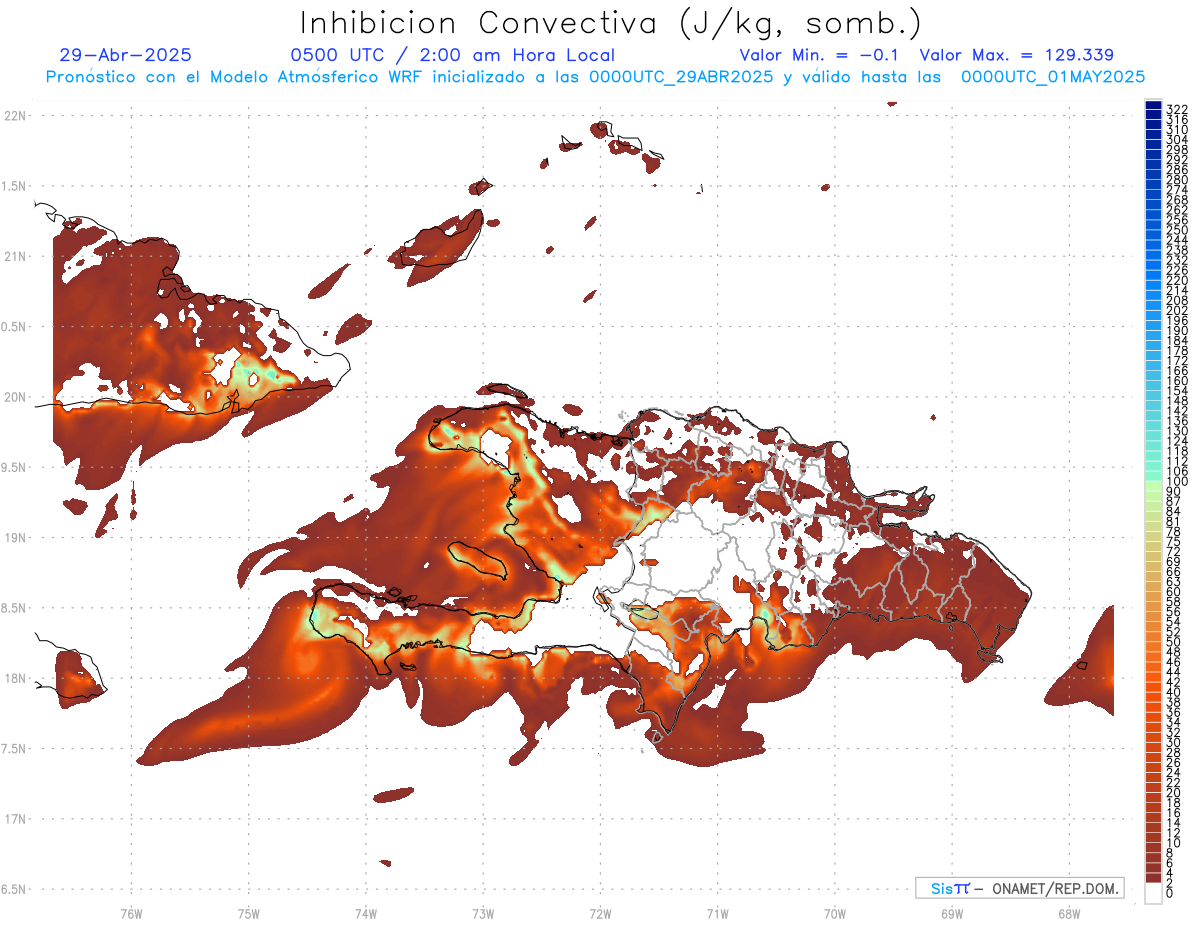Viewport: 1200px width, 927px height.
Task: Click the 'SisTT – ONAMET/REP.DOM.' logo box
Action: pyautogui.click(x=1019, y=888)
